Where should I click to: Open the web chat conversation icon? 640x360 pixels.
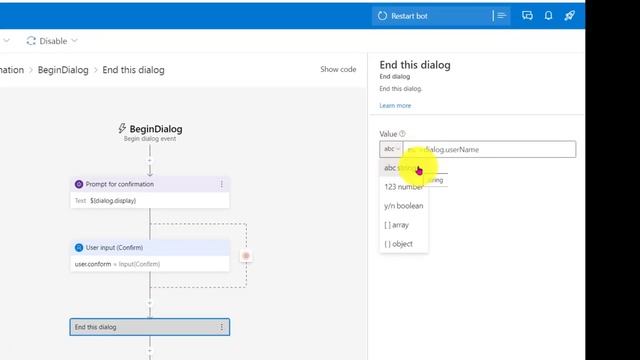527,16
